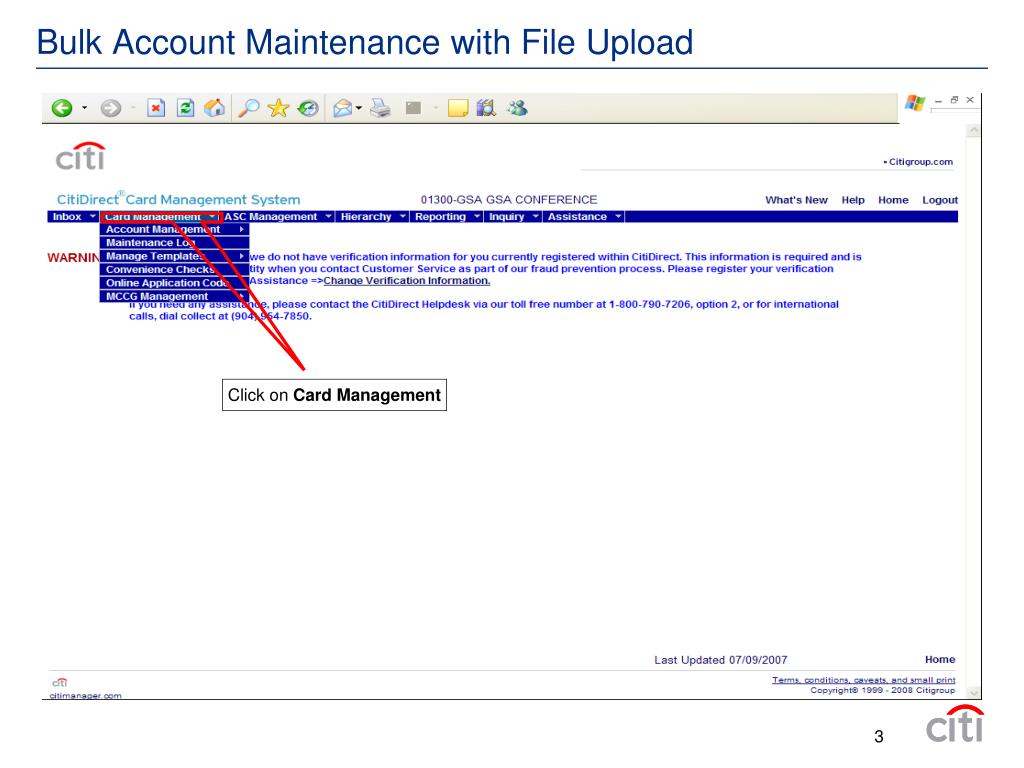Click the scrollbar down arrow

tap(973, 693)
